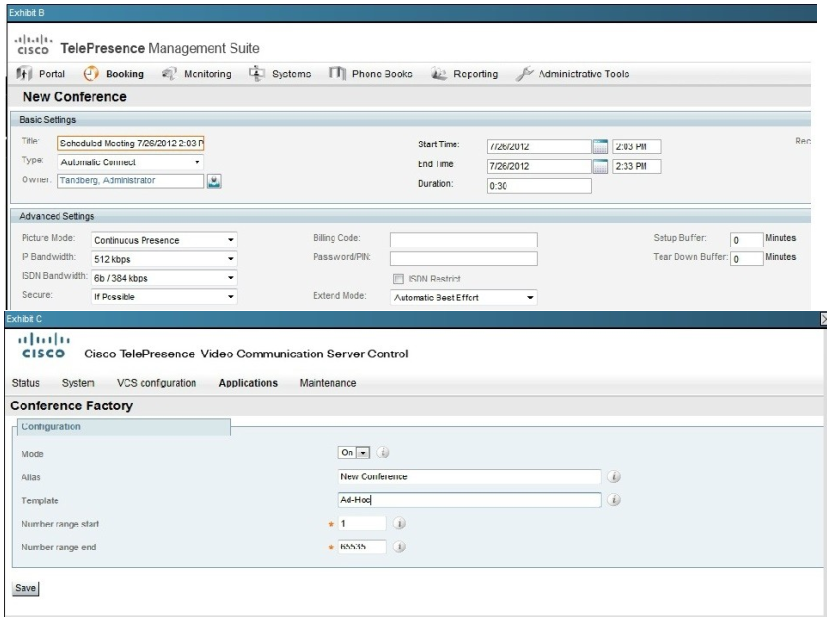Open the Conference Factory Mode dropdown
Viewport: 831px width, 621px height.
(353, 453)
